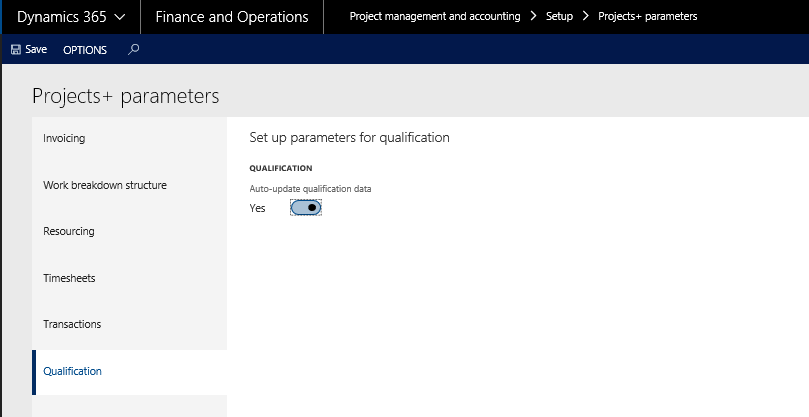
Task: Click Finance and Operations header link
Action: (232, 17)
